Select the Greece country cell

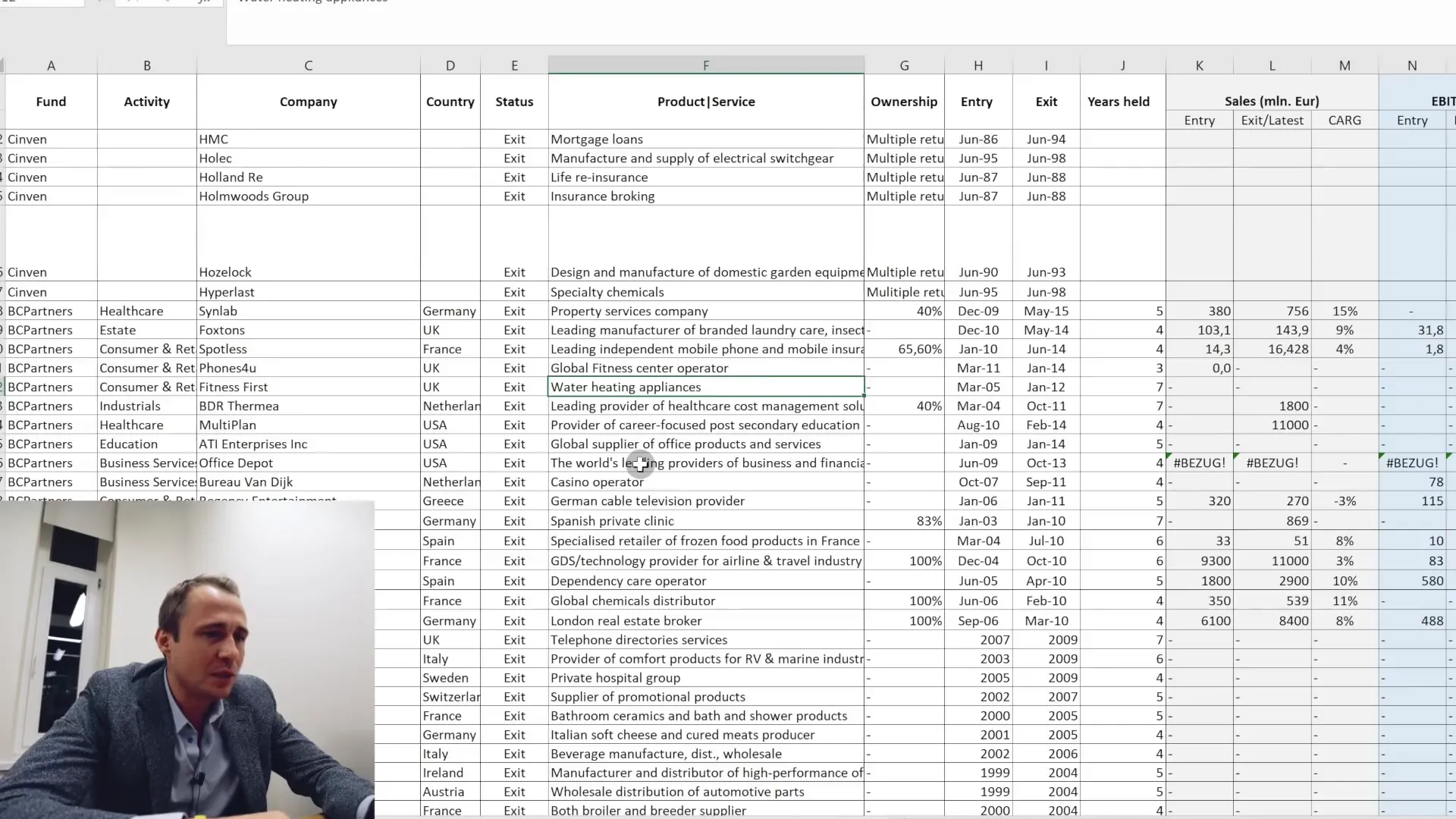click(450, 501)
